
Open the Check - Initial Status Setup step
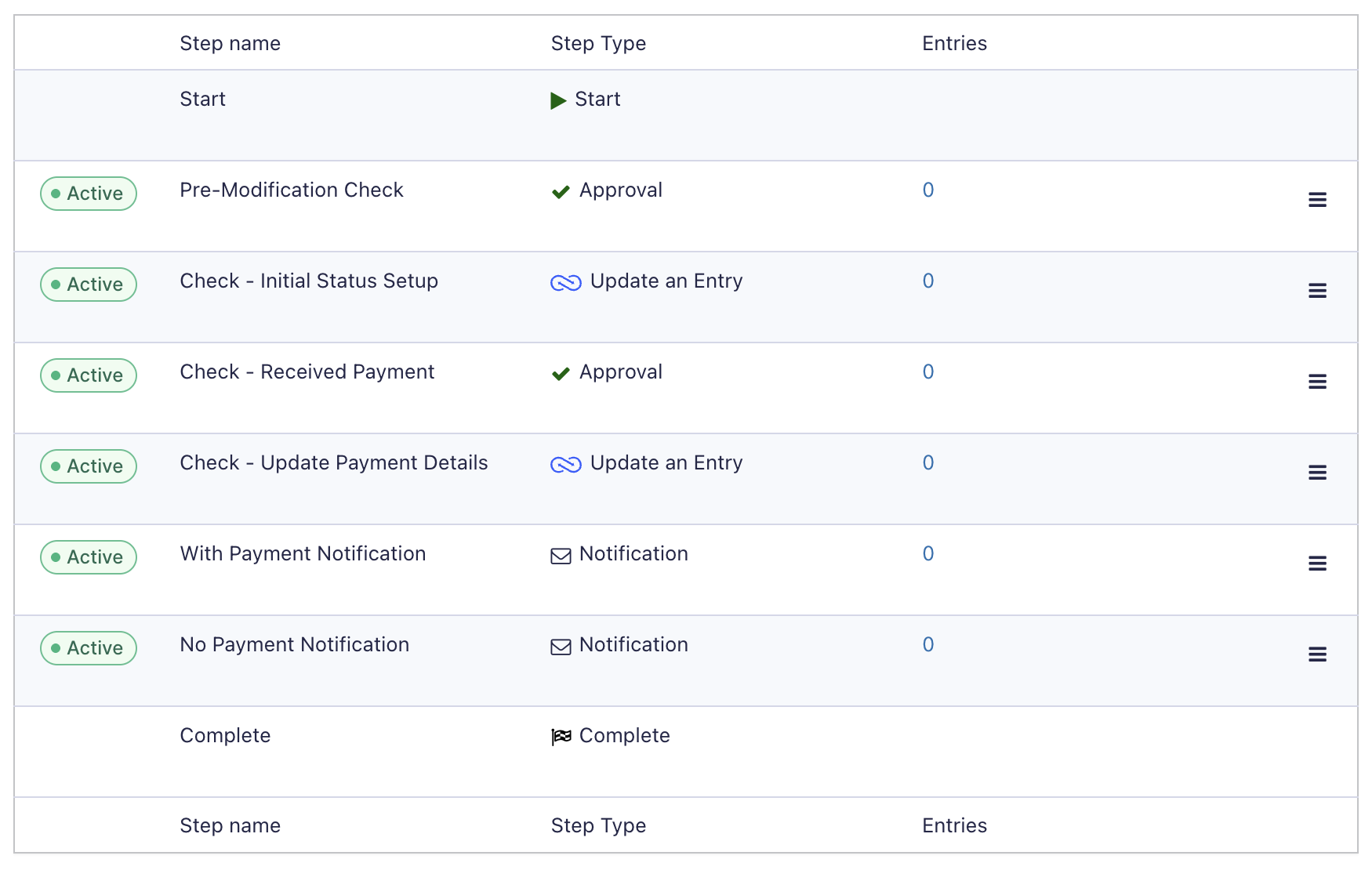[309, 281]
